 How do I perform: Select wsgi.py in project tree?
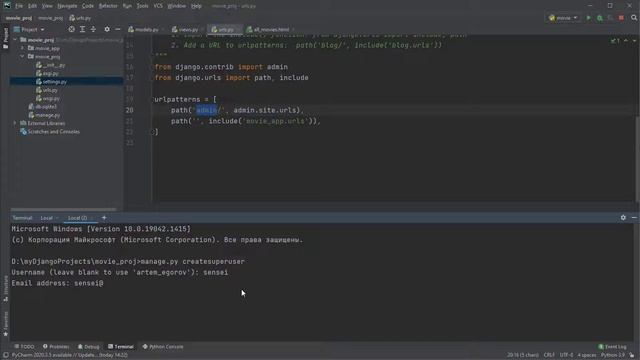[x=48, y=98]
